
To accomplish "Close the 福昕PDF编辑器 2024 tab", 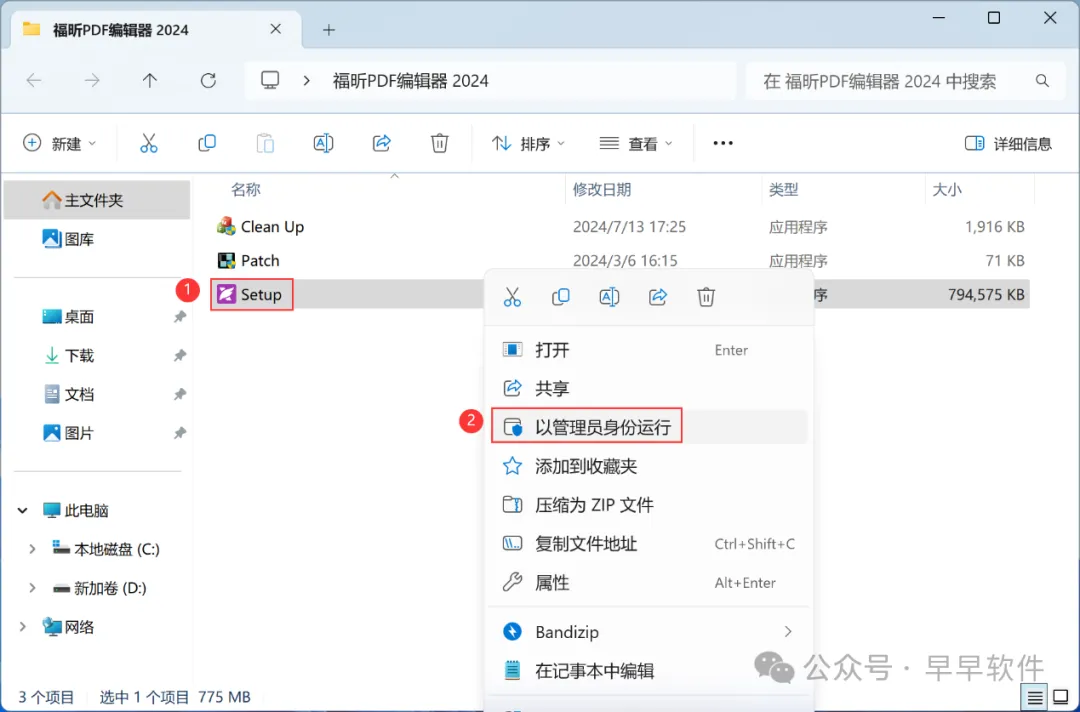I will [x=276, y=29].
